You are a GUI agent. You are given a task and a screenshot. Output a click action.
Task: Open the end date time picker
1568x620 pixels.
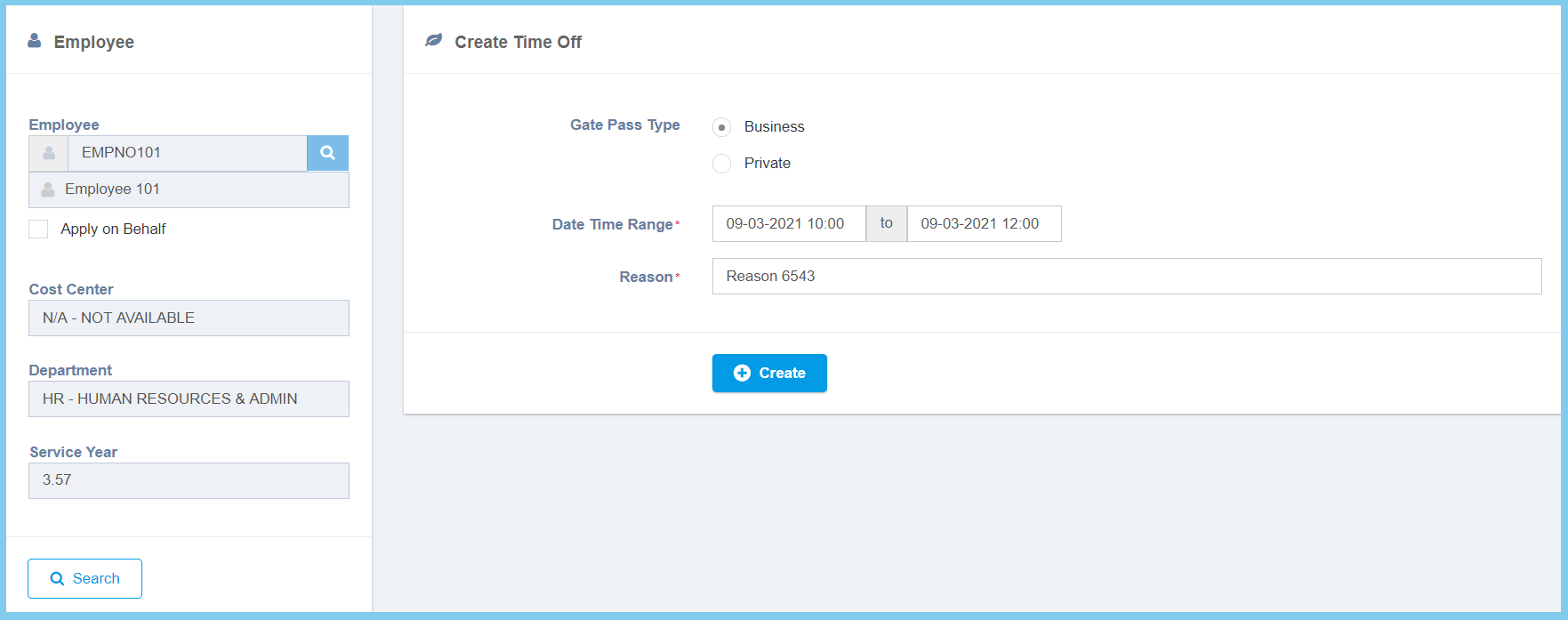983,224
